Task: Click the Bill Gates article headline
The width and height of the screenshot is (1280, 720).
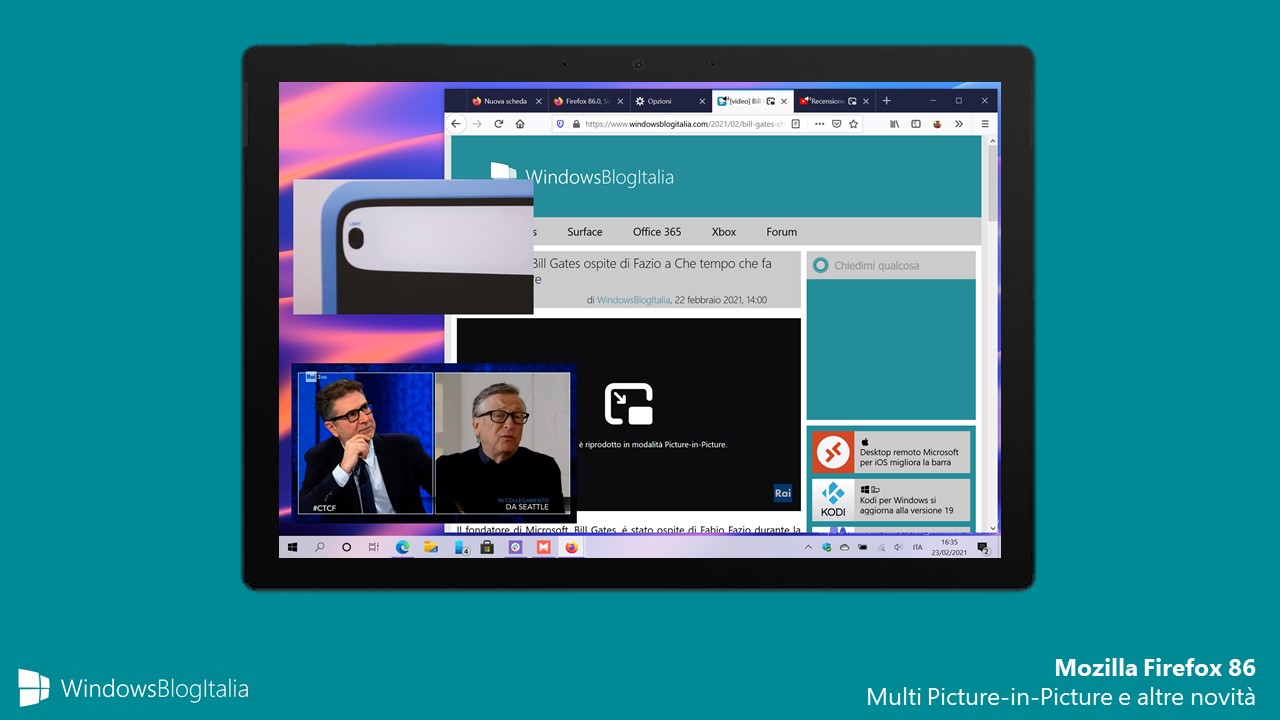Action: pos(652,272)
